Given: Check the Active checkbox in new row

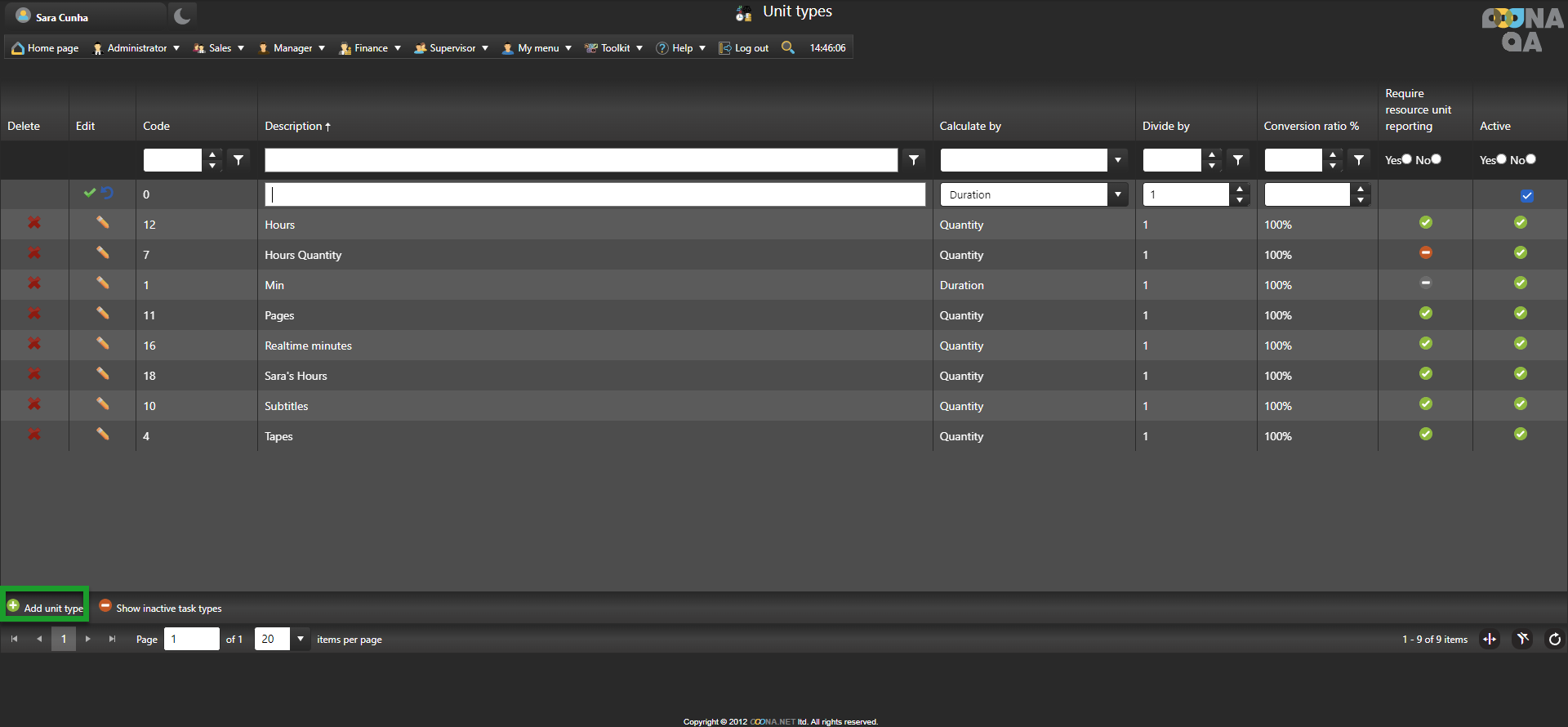Looking at the screenshot, I should click(x=1526, y=195).
